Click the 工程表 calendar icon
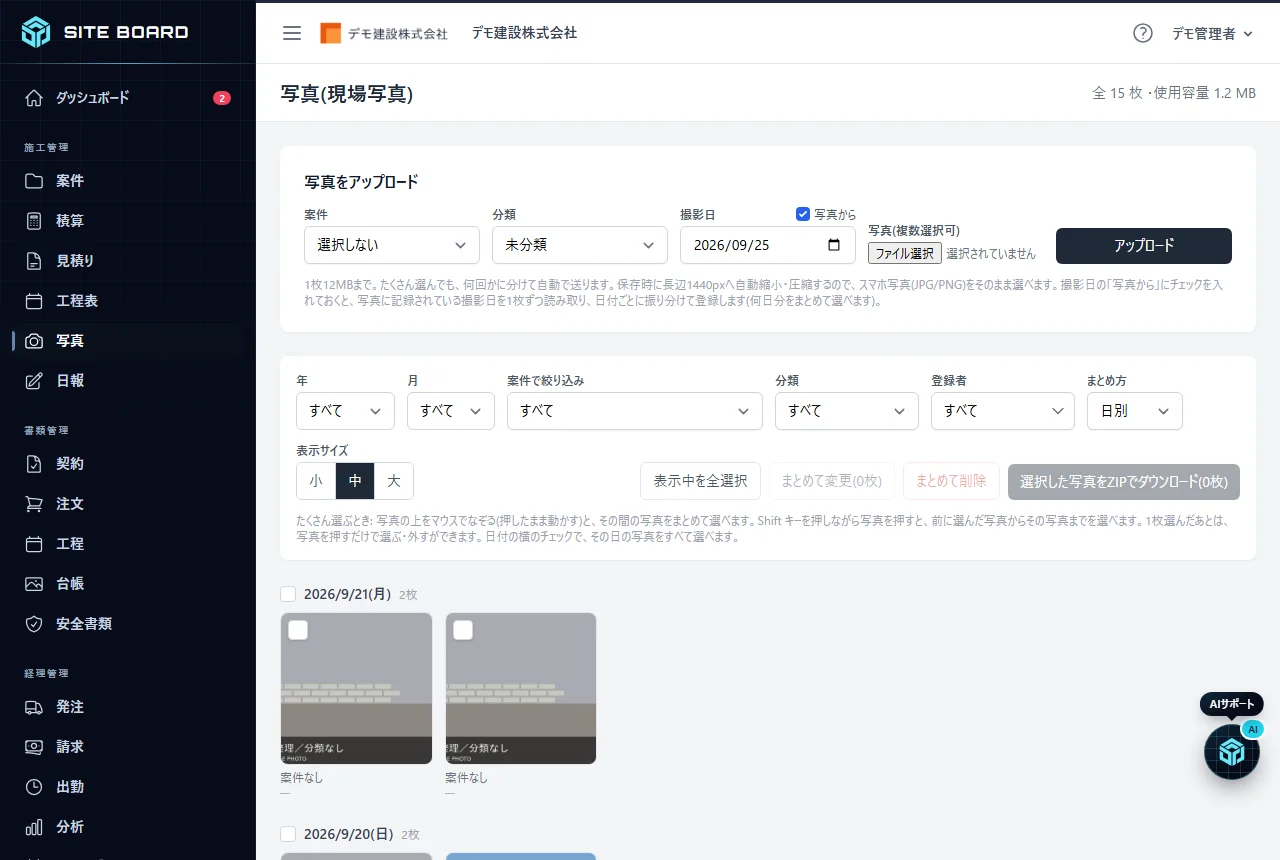Screen dimensions: 1280x860 point(34,301)
